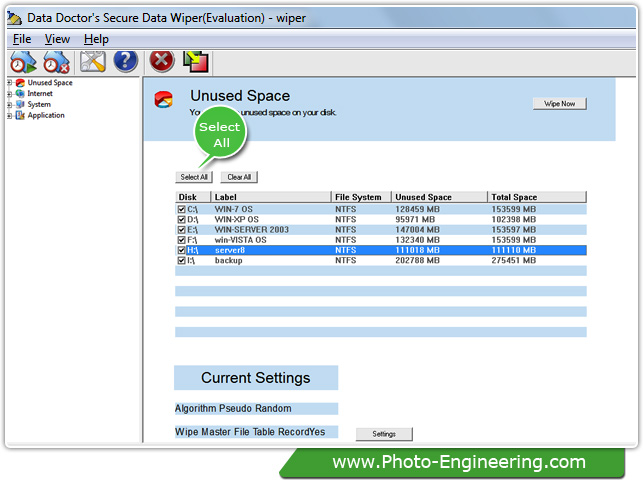Select the backup row label

[228, 261]
